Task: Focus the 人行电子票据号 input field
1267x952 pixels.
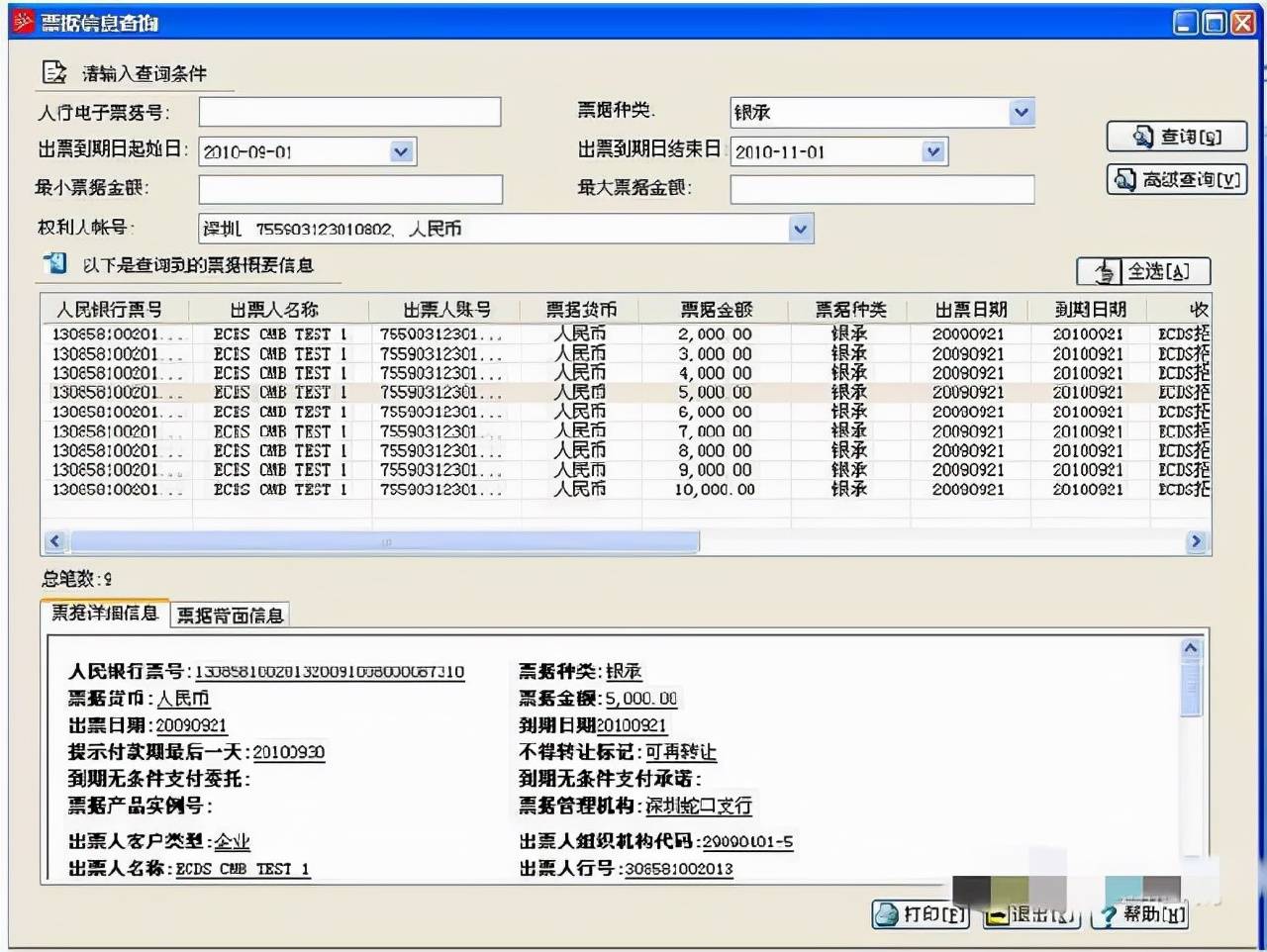Action: pos(349,112)
